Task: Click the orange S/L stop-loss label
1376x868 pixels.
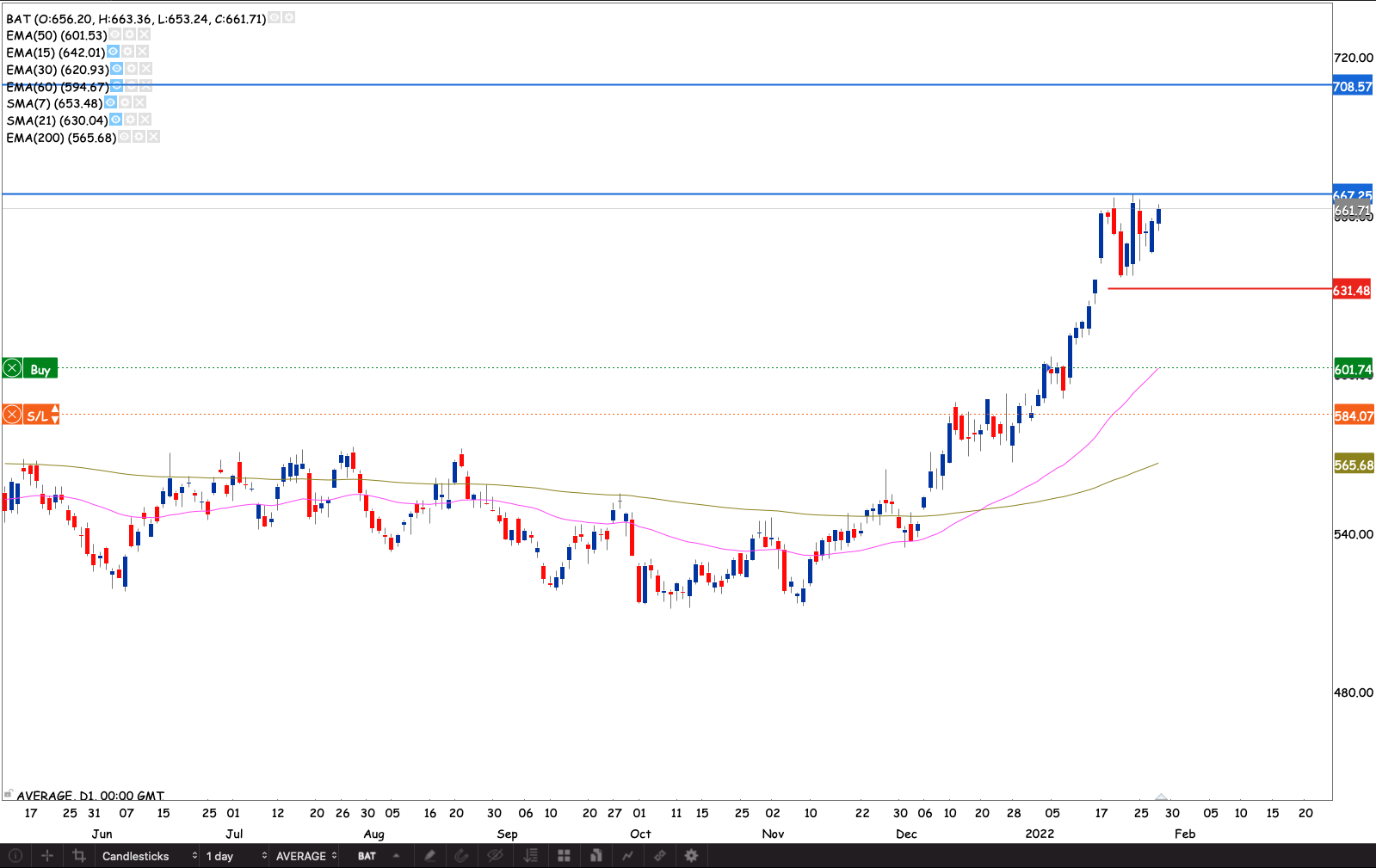Action: click(x=38, y=416)
